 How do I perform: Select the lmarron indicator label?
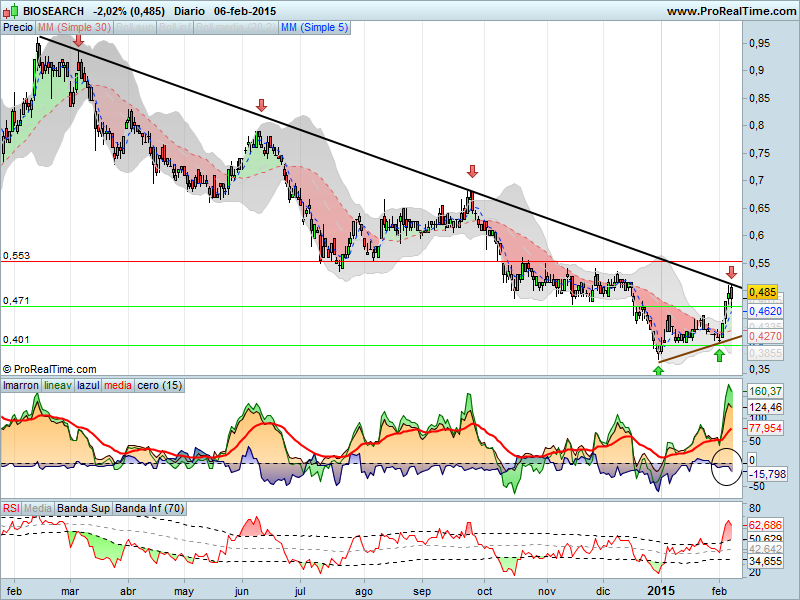[21, 386]
